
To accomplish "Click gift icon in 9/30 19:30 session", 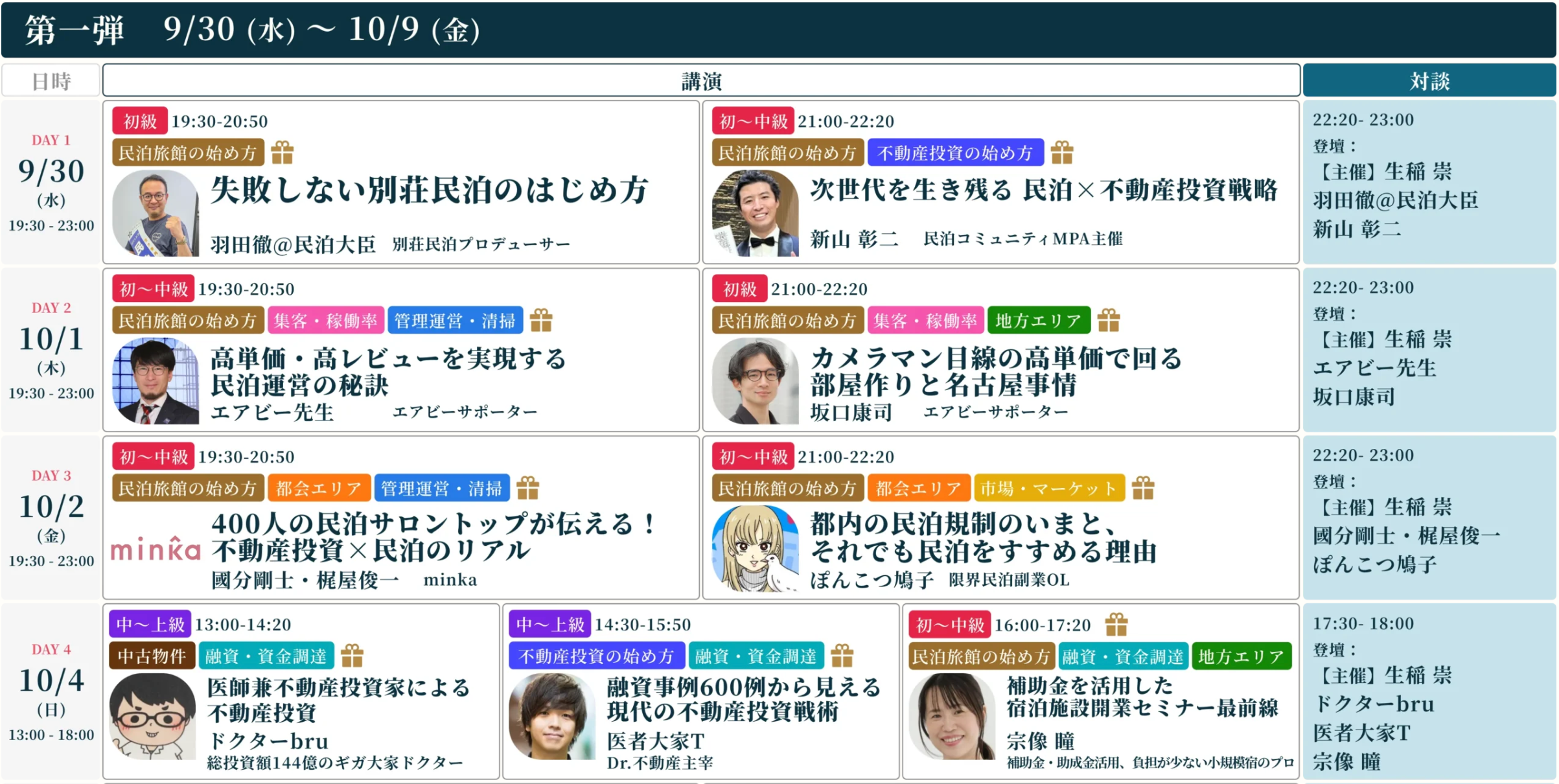I will point(282,153).
